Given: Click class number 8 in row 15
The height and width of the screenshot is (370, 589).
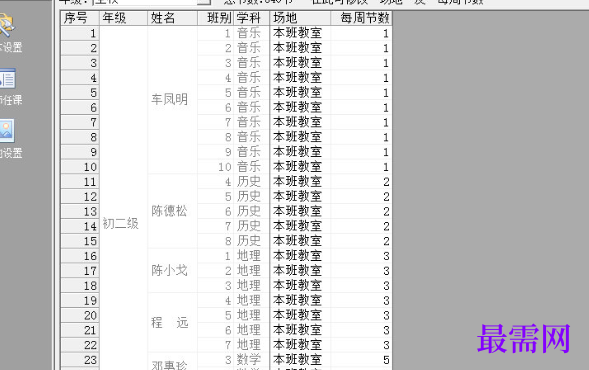Looking at the screenshot, I should tap(216, 241).
